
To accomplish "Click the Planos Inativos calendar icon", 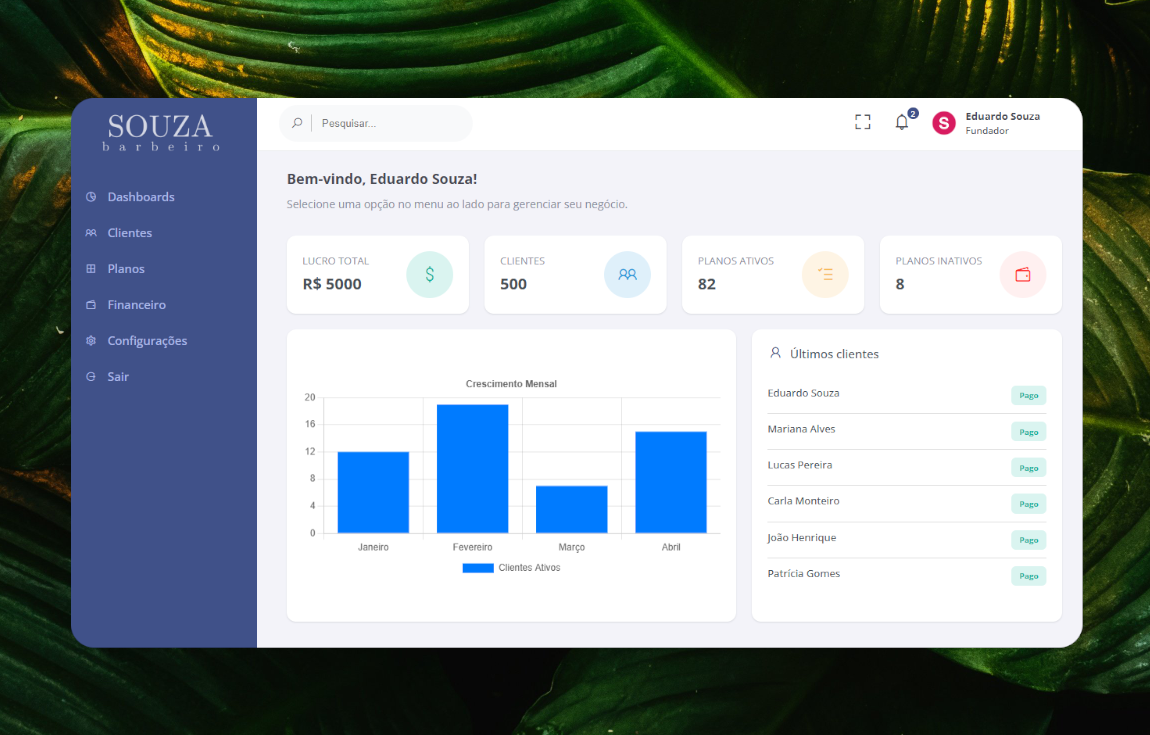I will (x=1022, y=274).
